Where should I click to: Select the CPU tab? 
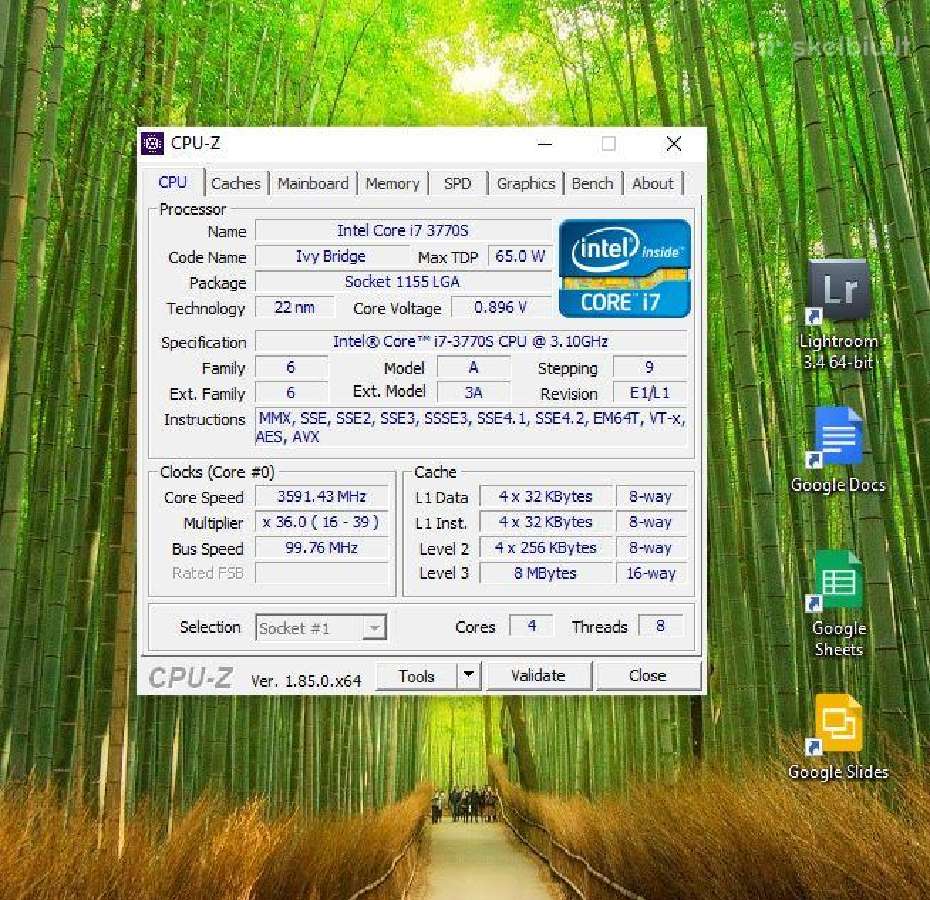click(173, 182)
